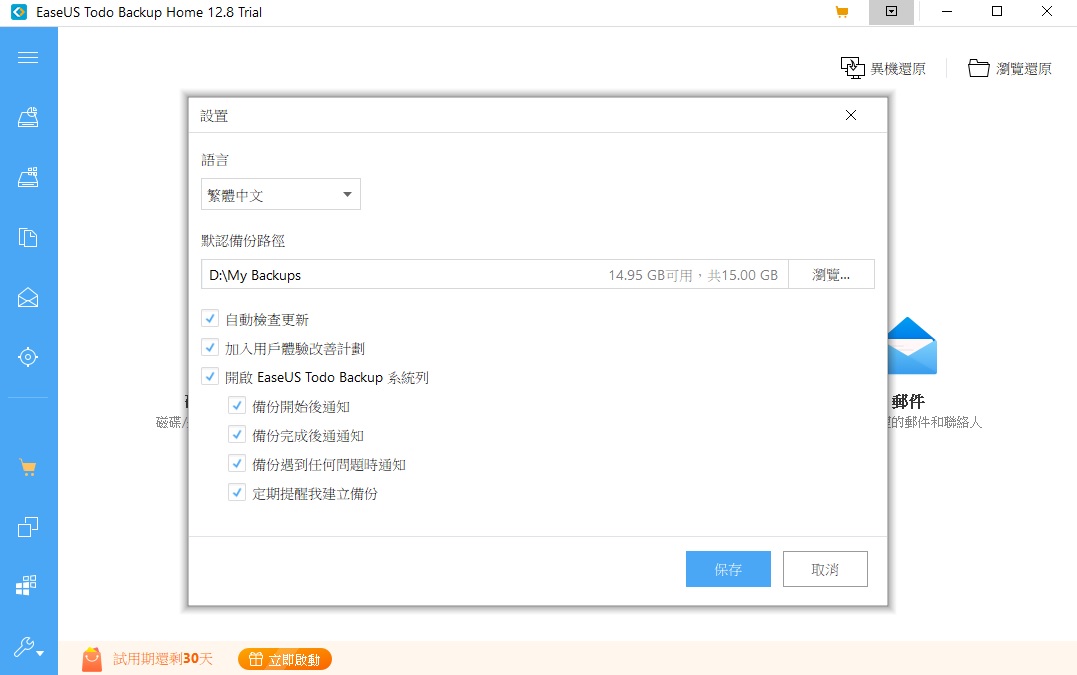
Task: Open the 語言 language dropdown
Action: [x=280, y=195]
